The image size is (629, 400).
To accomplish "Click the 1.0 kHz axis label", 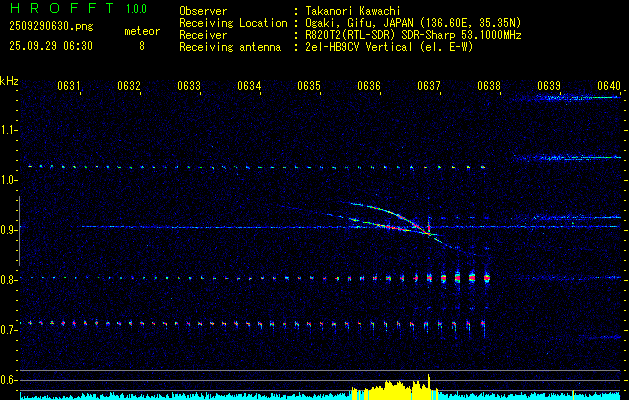I will point(8,180).
